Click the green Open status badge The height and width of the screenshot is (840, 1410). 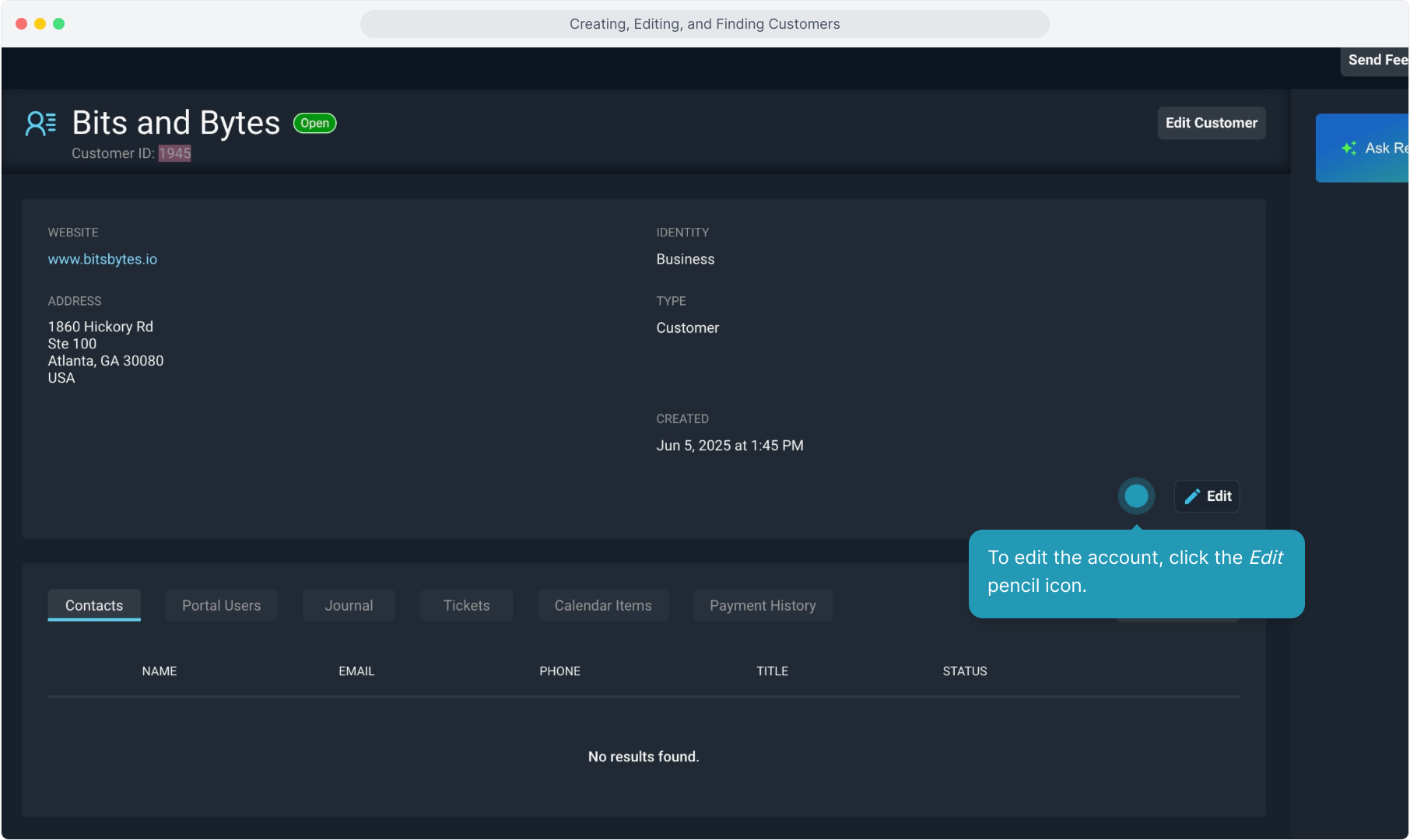click(314, 123)
